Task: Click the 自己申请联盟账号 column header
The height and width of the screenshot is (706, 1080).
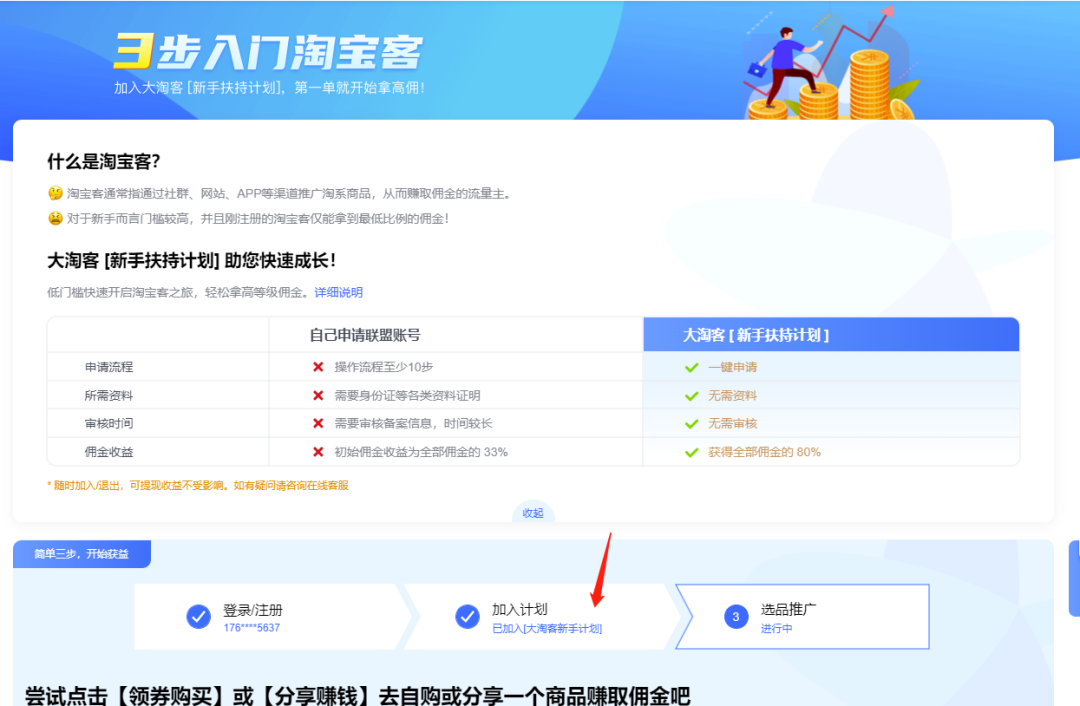Action: [456, 335]
